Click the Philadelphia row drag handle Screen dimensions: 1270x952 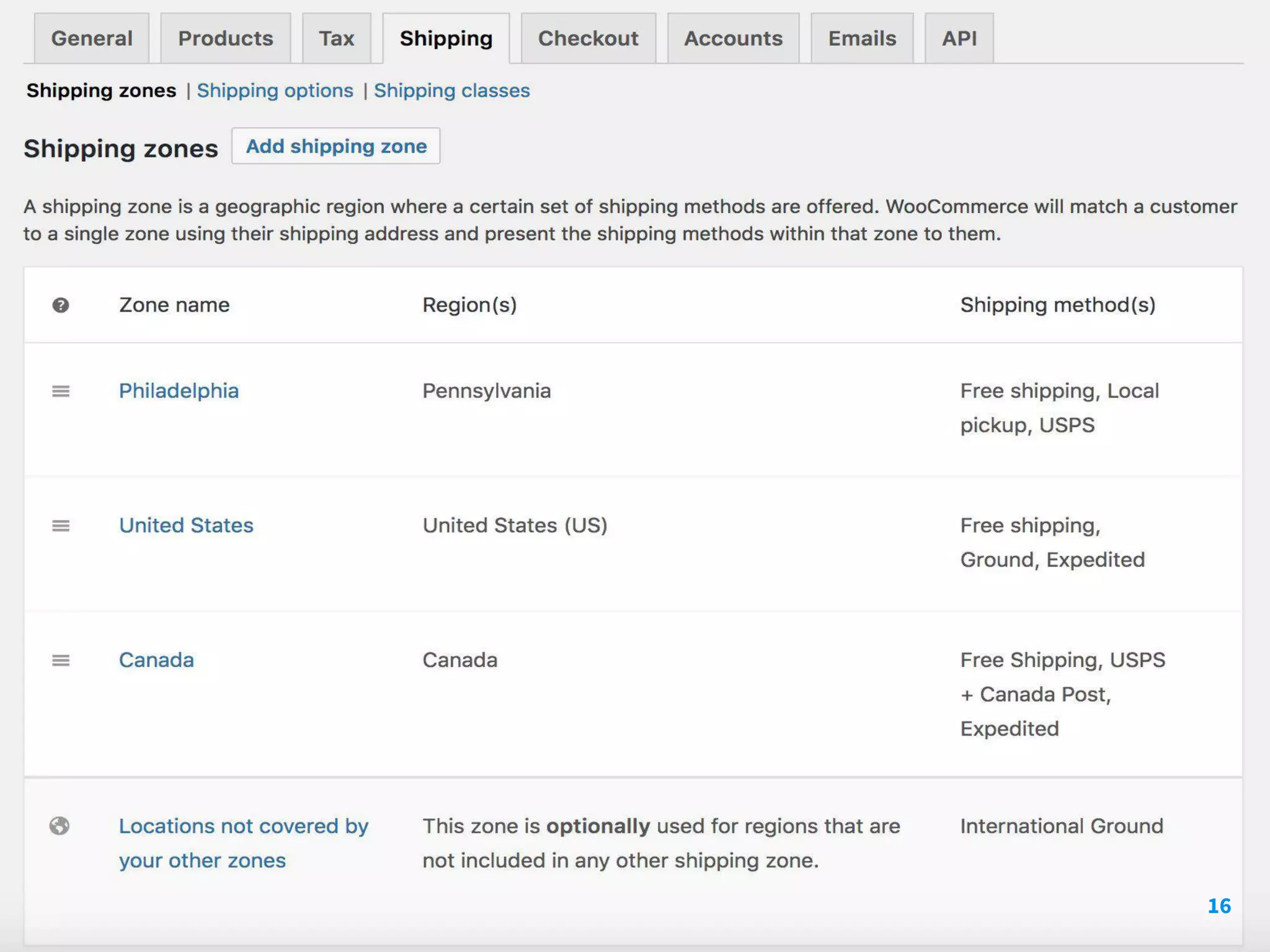(x=60, y=391)
